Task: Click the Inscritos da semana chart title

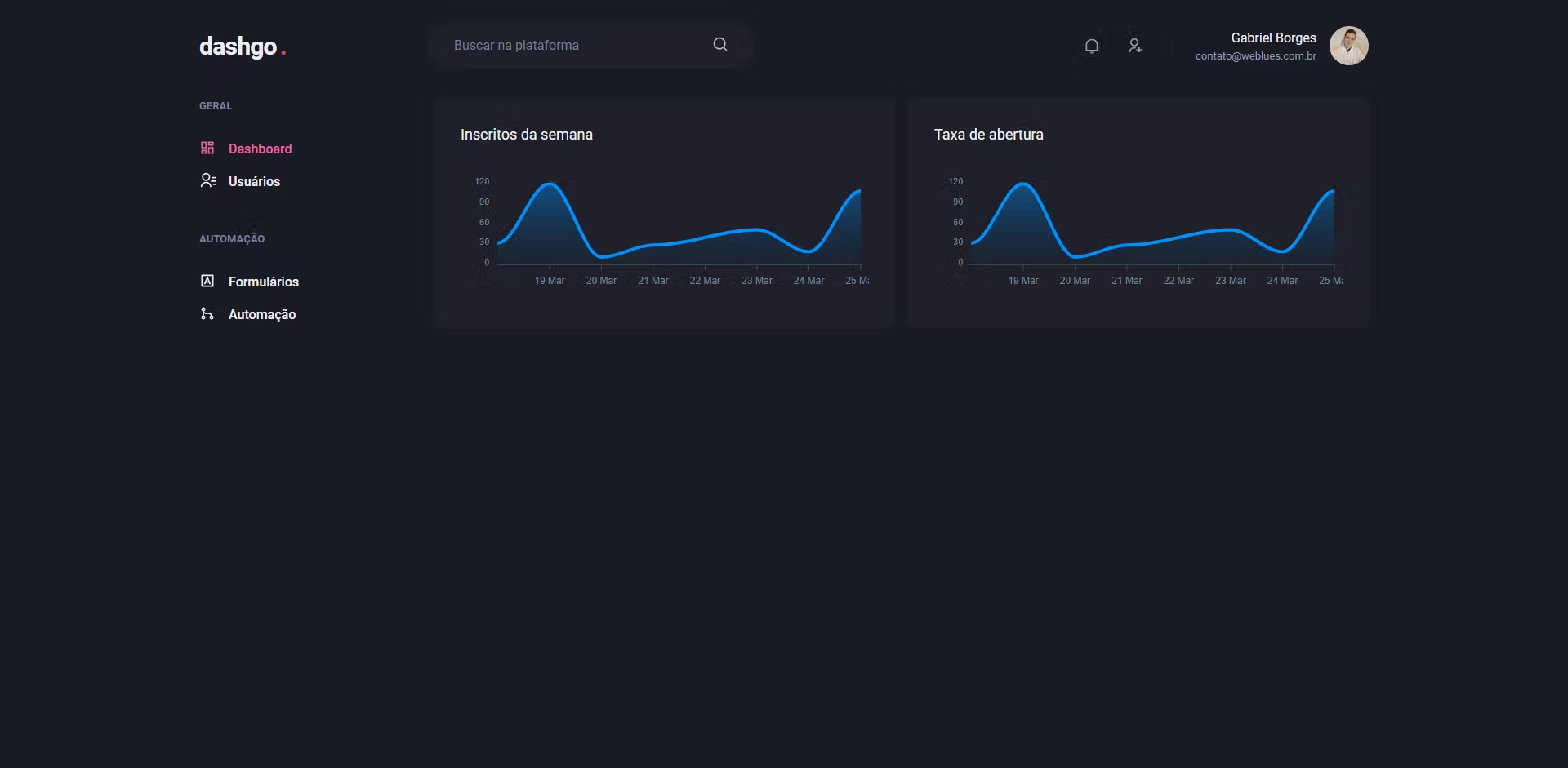Action: click(527, 135)
